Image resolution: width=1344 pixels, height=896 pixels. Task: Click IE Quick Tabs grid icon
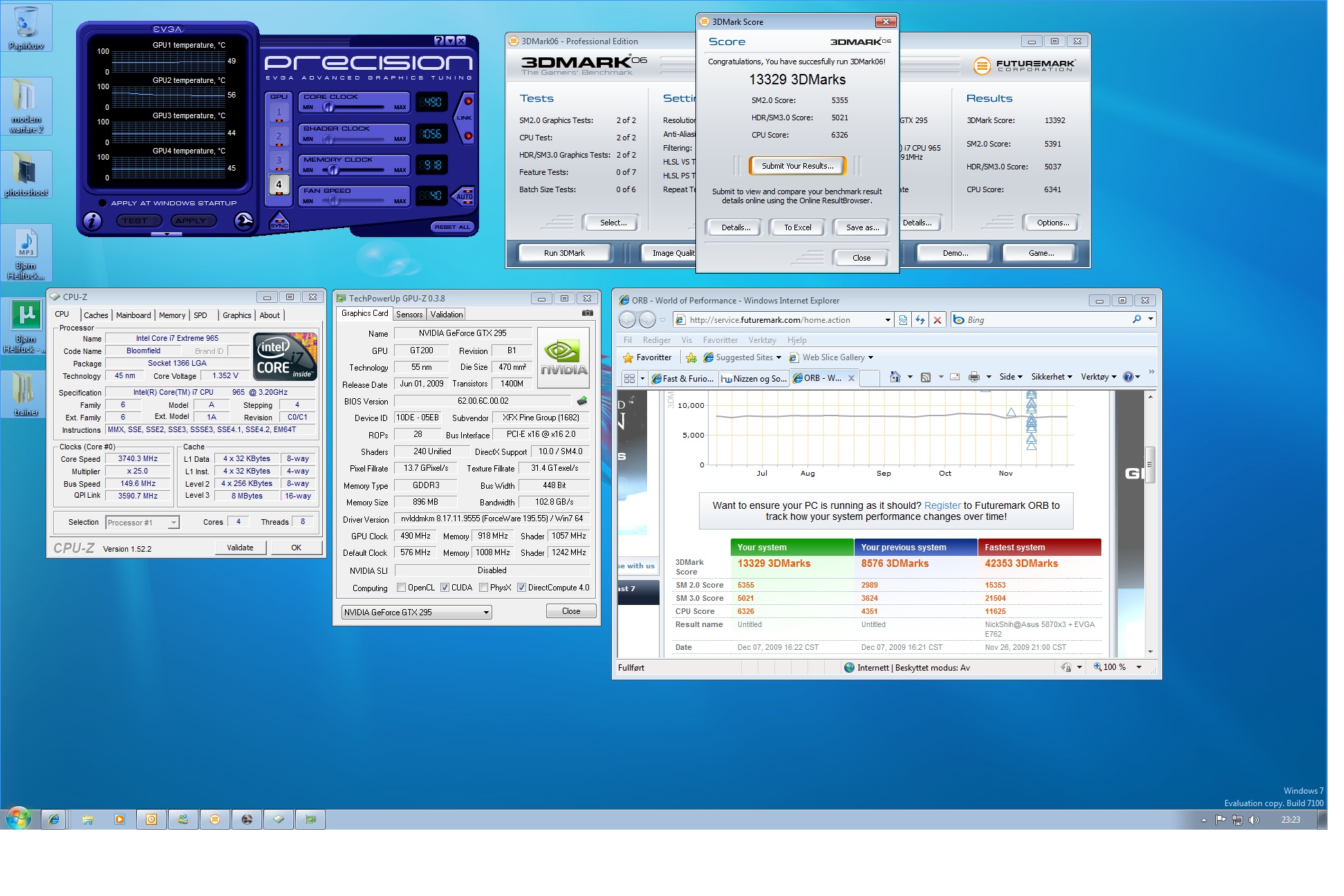pyautogui.click(x=629, y=378)
